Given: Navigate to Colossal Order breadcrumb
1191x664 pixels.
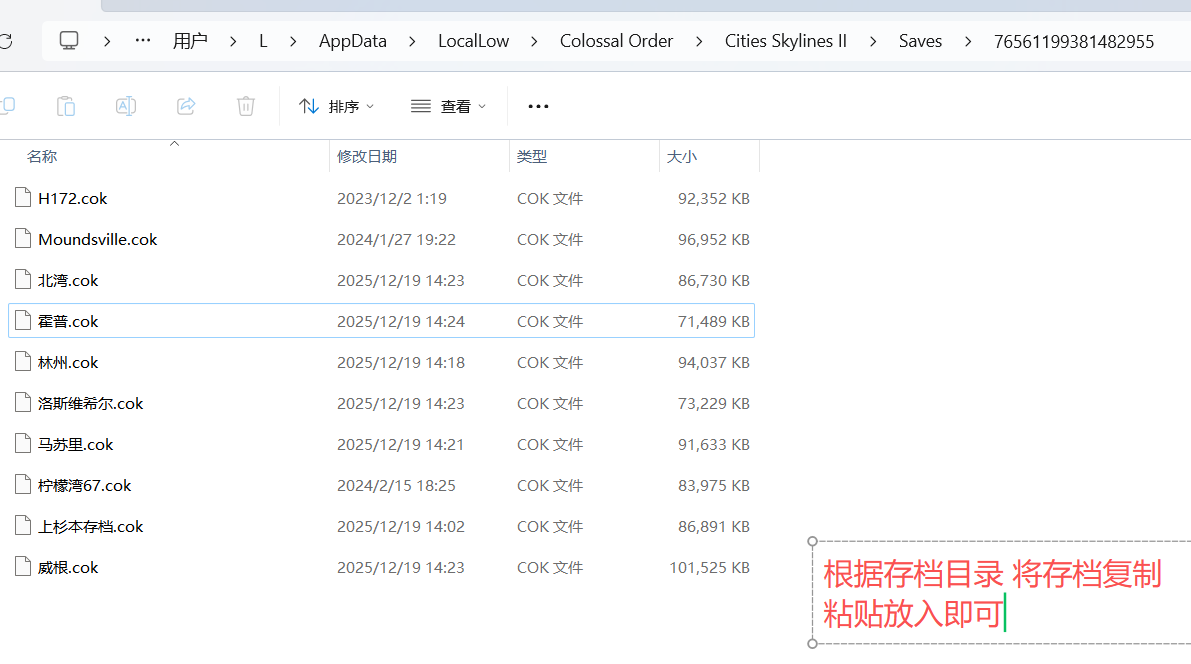Looking at the screenshot, I should tap(616, 41).
